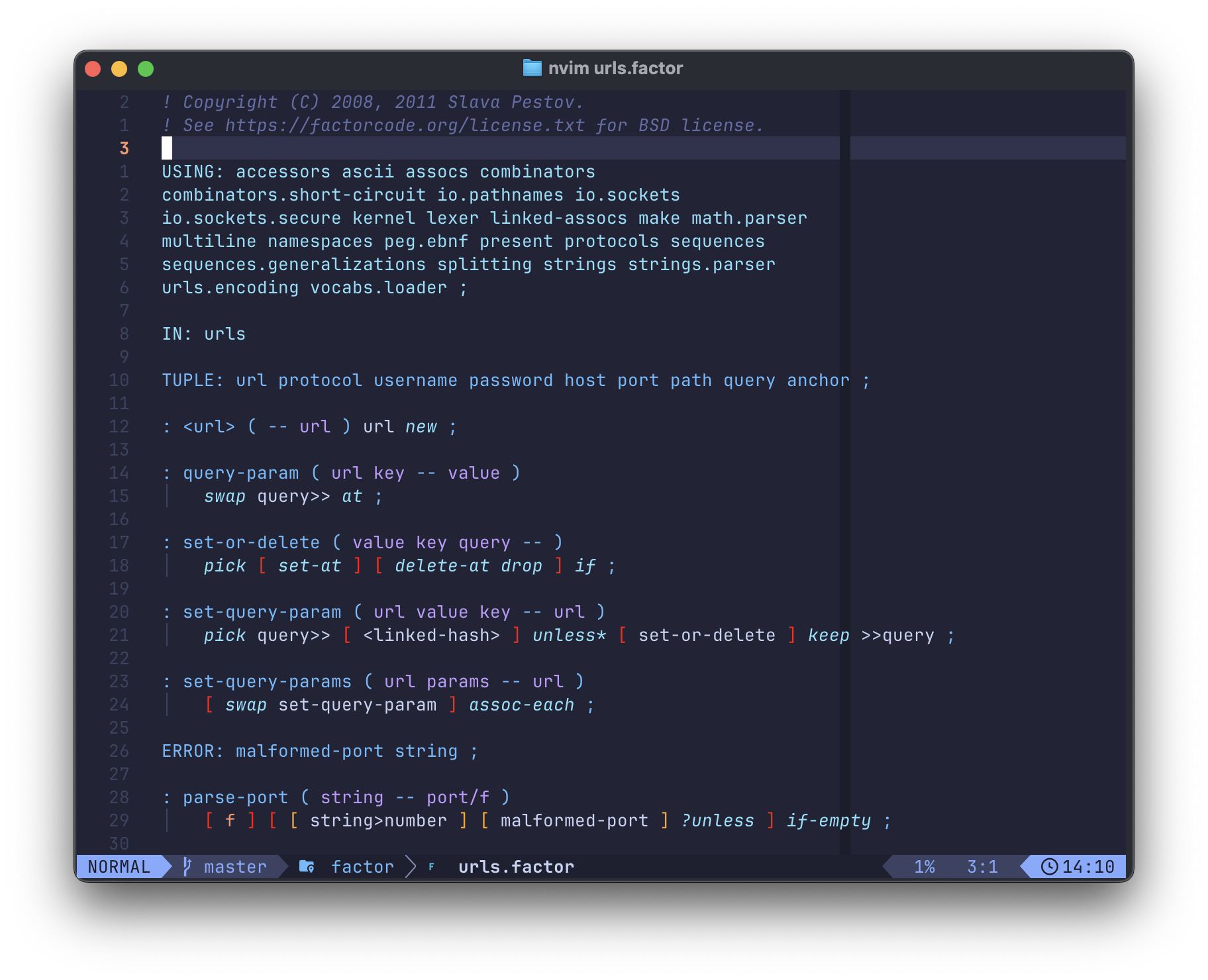This screenshot has height=980, width=1208.
Task: Click the if word on line 18
Action: point(585,565)
